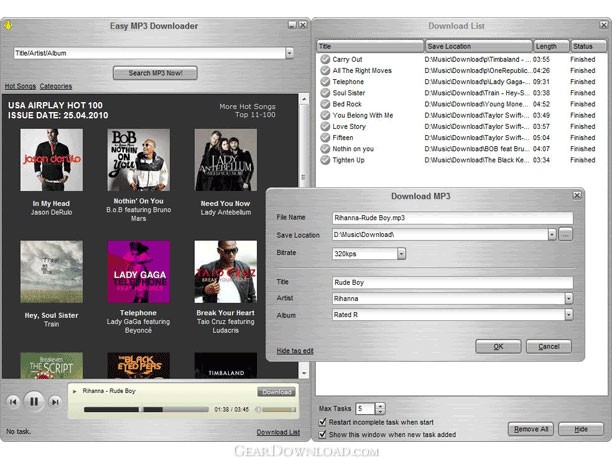Click the status icon of Love Story row

tap(325, 126)
